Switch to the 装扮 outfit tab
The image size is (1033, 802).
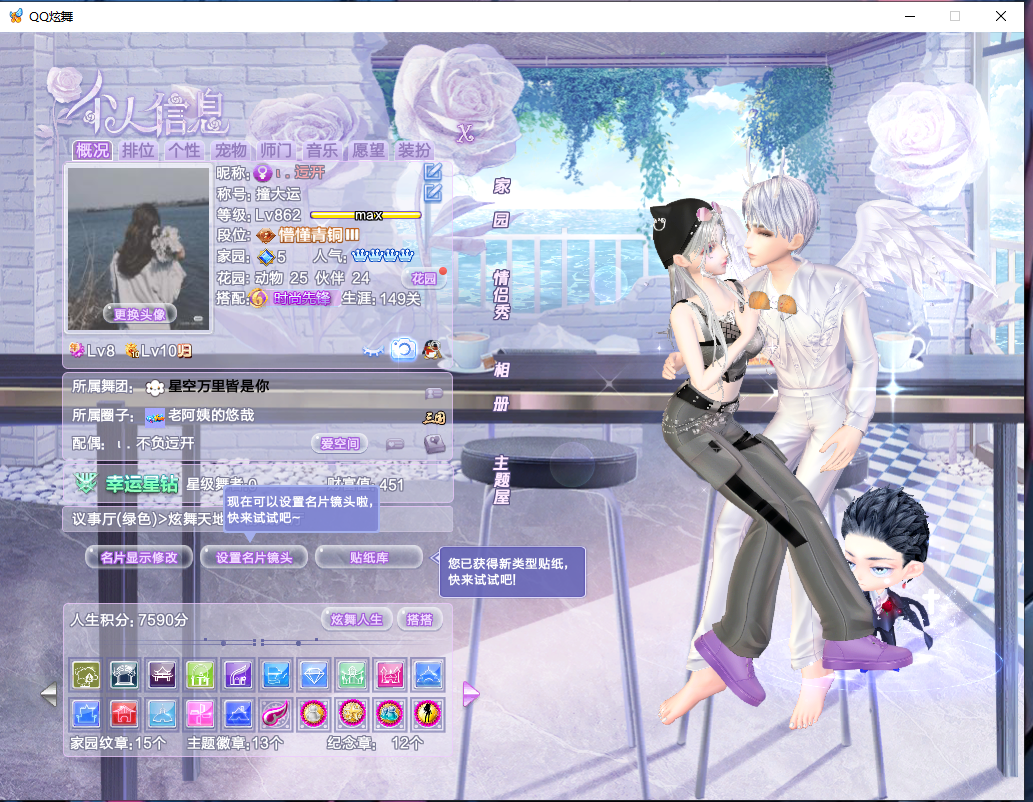(414, 150)
